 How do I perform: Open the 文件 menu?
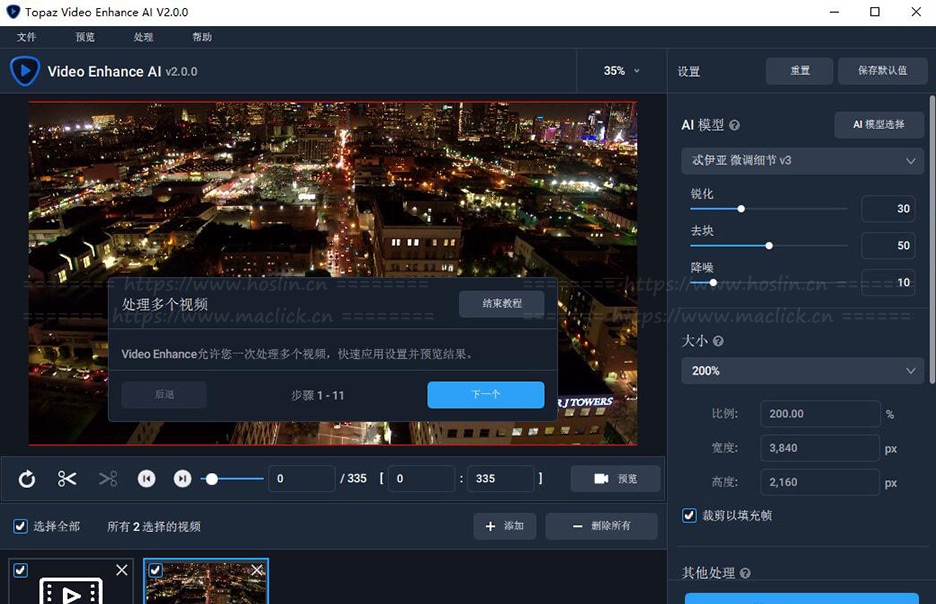pyautogui.click(x=27, y=37)
